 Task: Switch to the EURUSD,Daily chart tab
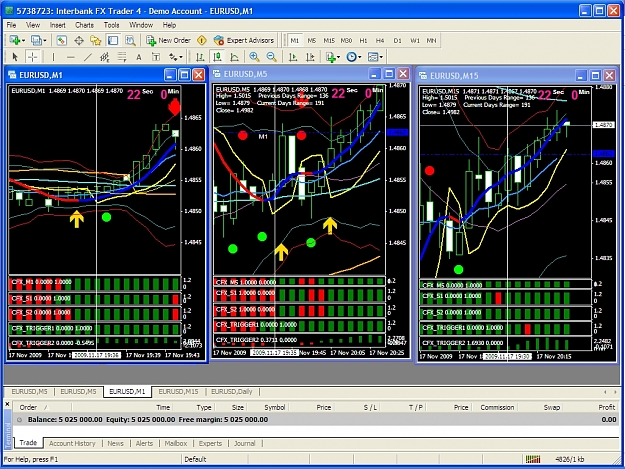point(232,392)
